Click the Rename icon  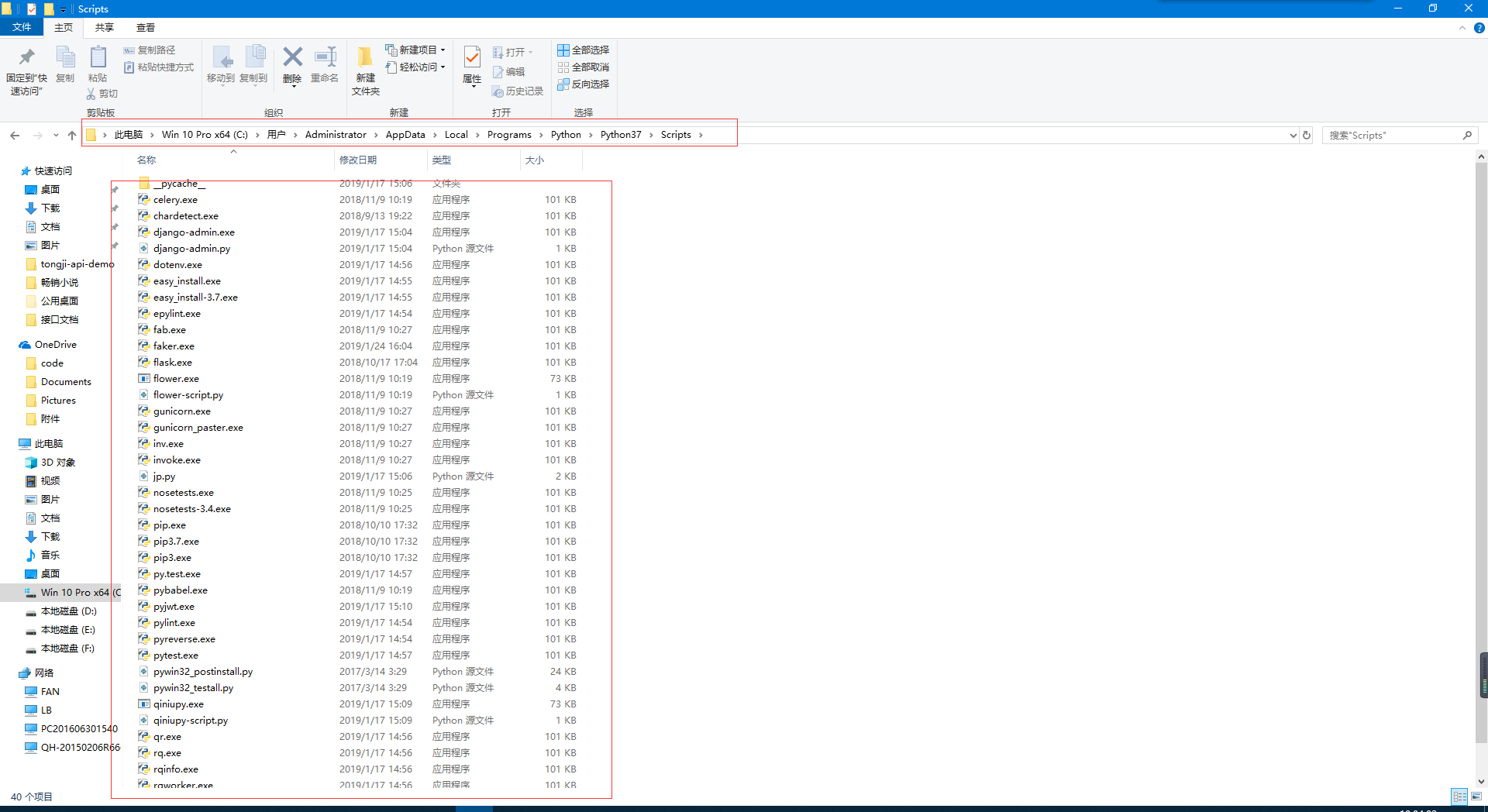325,65
